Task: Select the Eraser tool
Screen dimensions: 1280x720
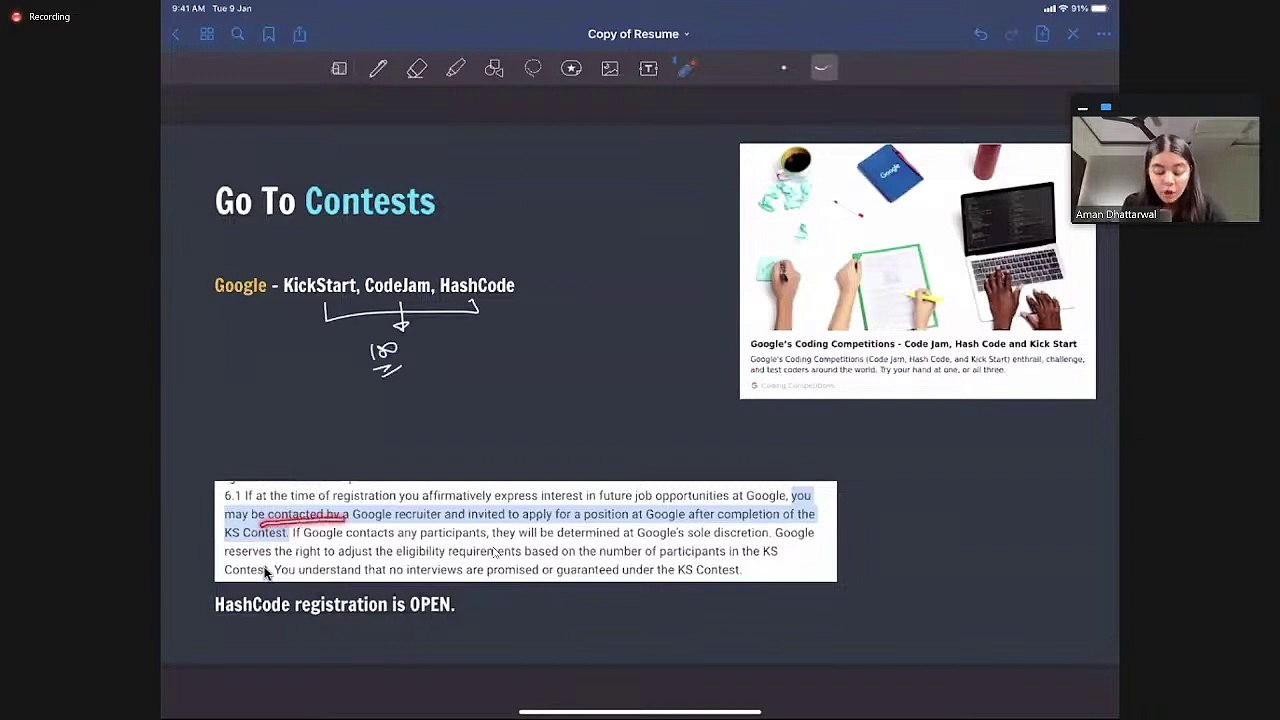Action: [x=417, y=69]
